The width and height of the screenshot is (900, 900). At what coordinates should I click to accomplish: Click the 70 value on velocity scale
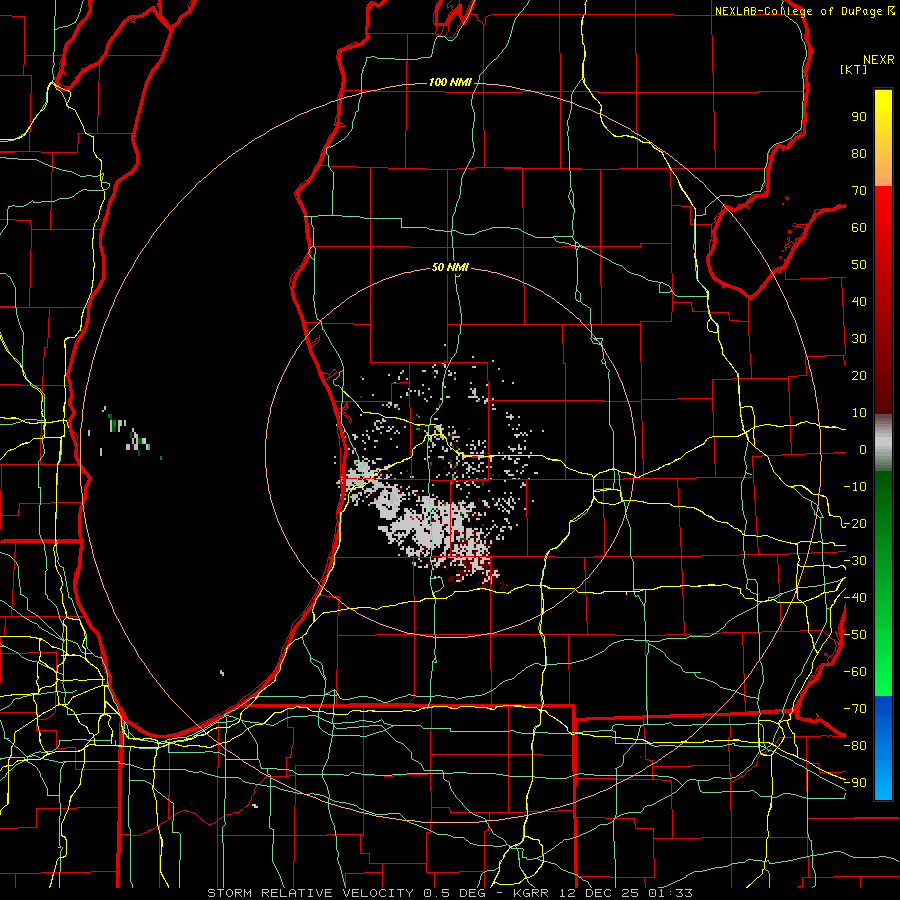(x=859, y=191)
